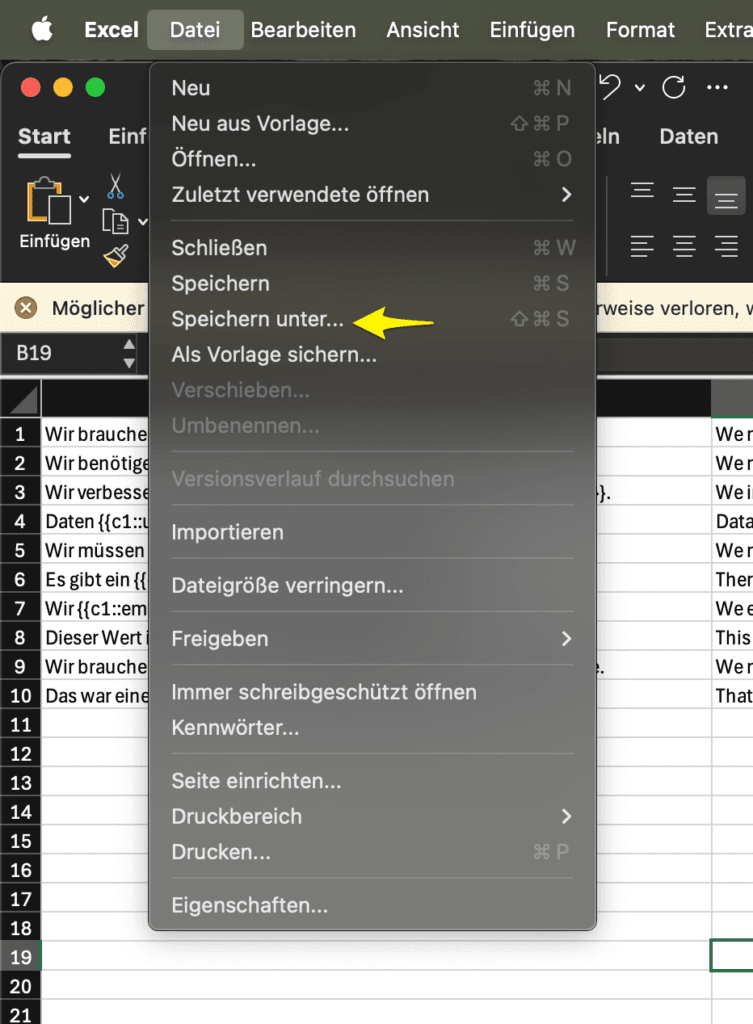Click the Format Painter brush icon
Image resolution: width=753 pixels, height=1024 pixels.
[116, 256]
